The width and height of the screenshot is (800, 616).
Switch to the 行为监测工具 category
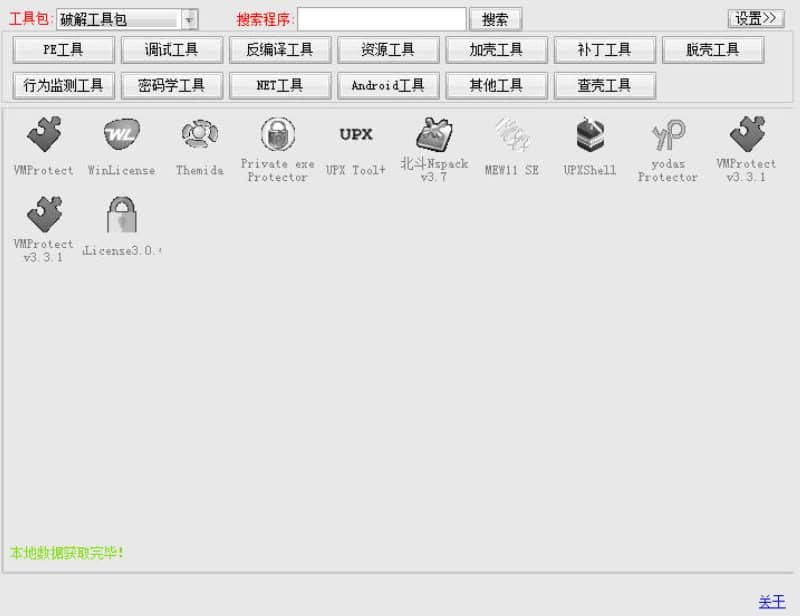pyautogui.click(x=63, y=85)
